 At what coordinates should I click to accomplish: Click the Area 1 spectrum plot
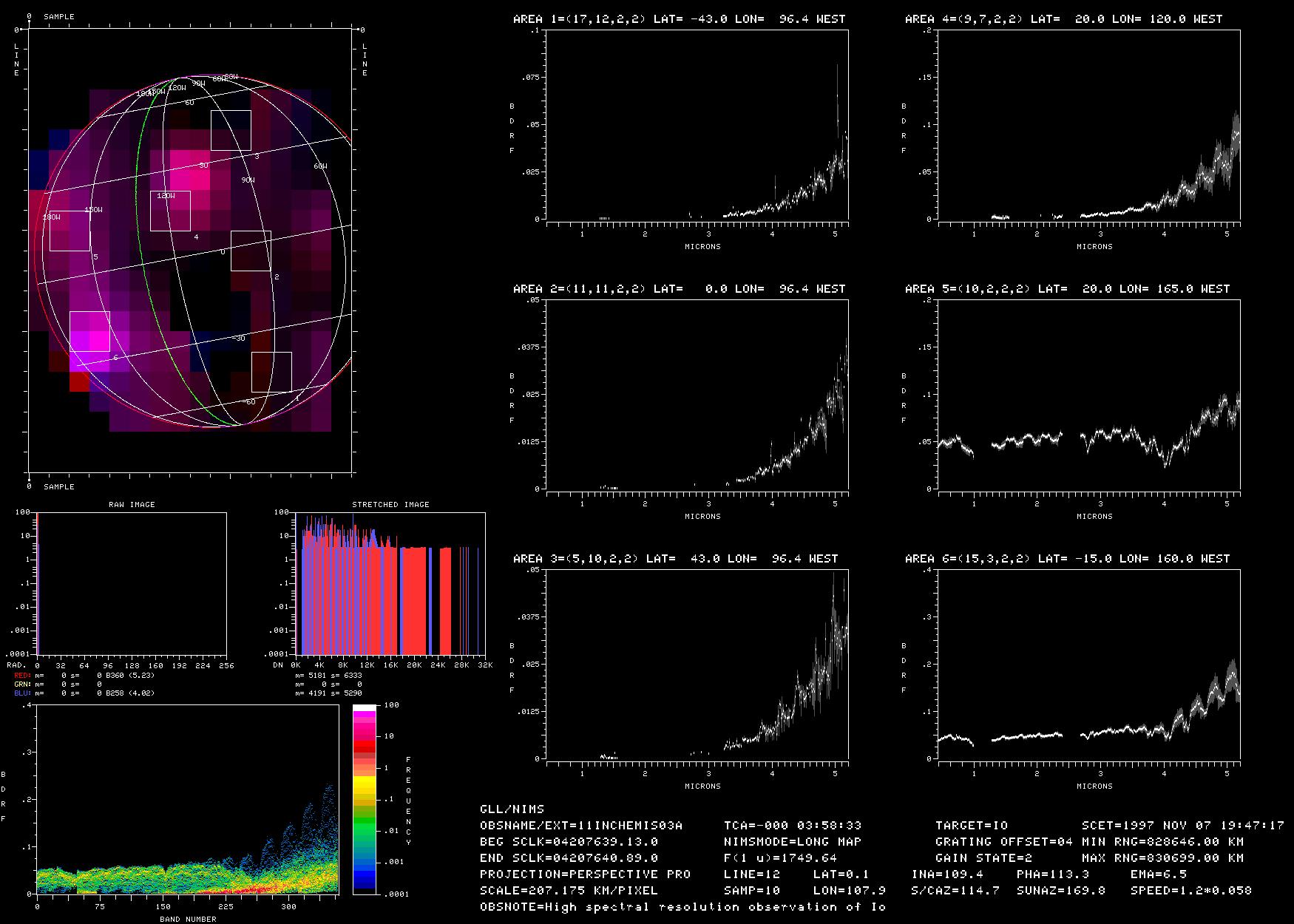pyautogui.click(x=697, y=125)
